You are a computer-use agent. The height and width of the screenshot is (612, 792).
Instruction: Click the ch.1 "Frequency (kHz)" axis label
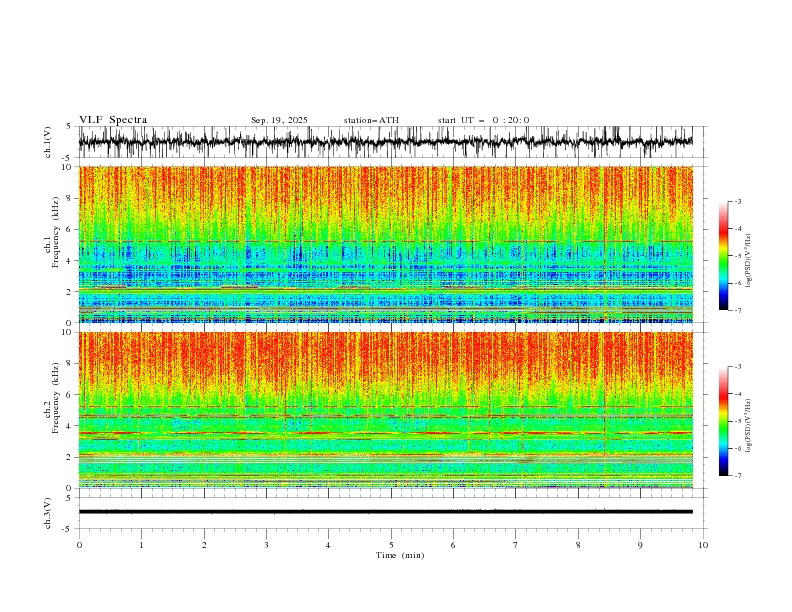coord(56,233)
